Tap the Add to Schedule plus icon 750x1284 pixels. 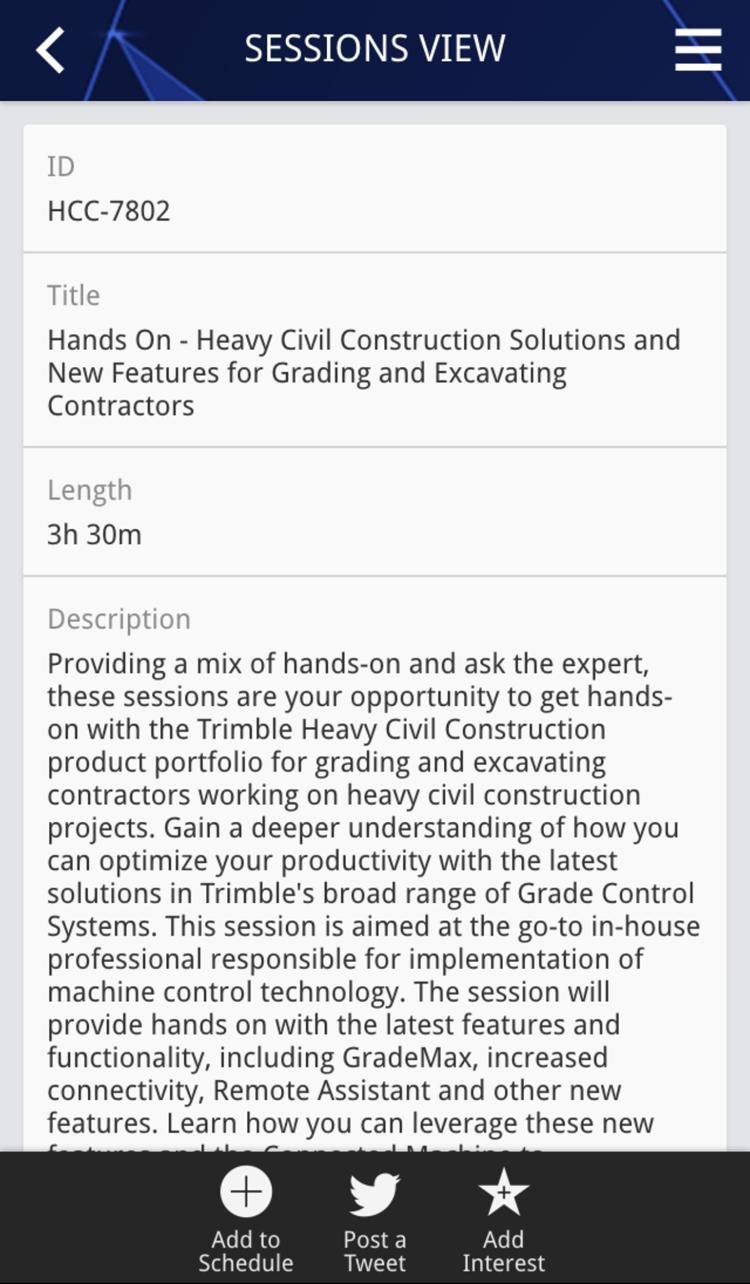pyautogui.click(x=245, y=1191)
